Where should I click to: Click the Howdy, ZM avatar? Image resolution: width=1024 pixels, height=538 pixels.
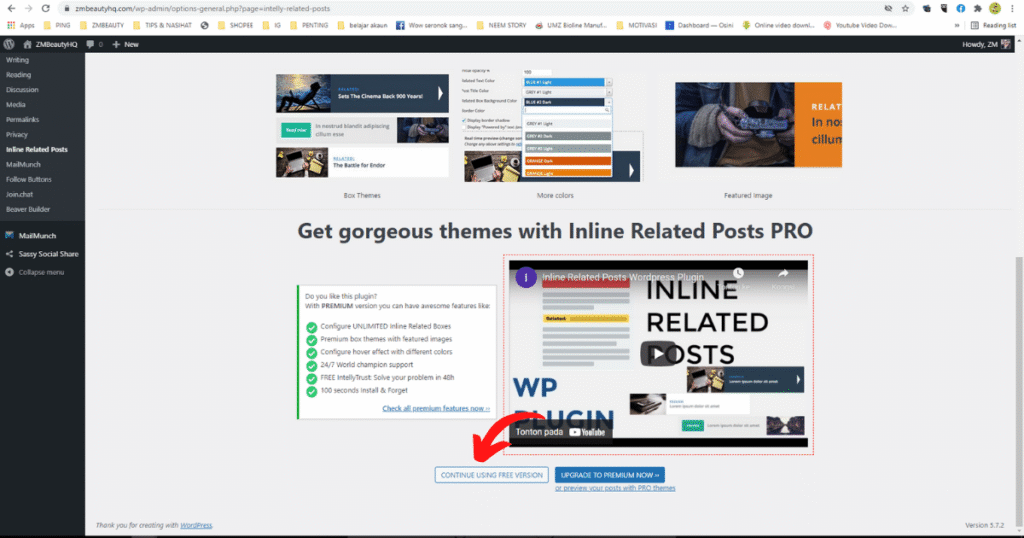1006,44
